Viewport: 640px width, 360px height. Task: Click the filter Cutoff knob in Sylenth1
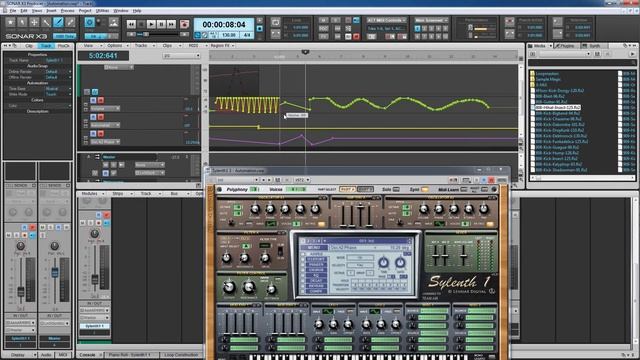229,287
